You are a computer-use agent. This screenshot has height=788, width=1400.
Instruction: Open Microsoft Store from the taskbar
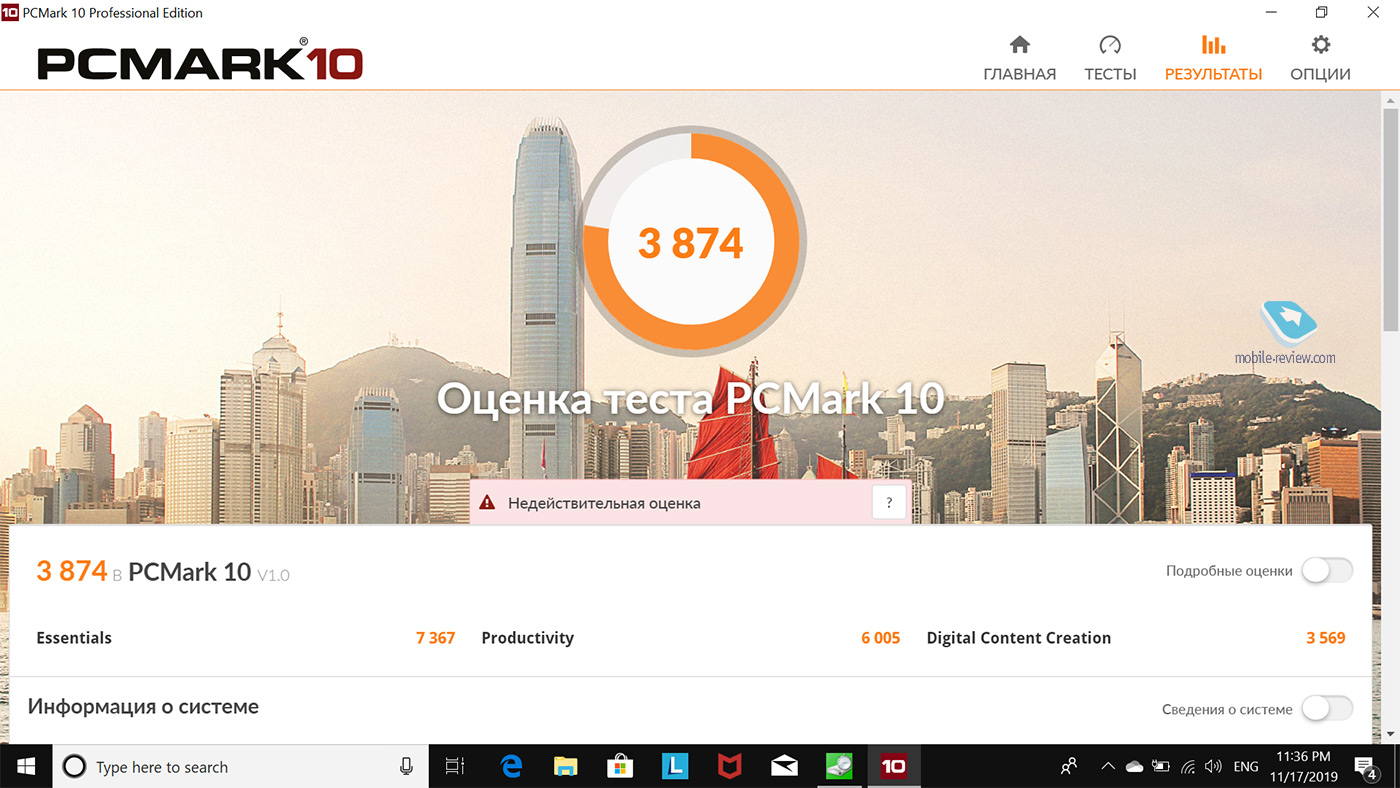click(x=620, y=767)
